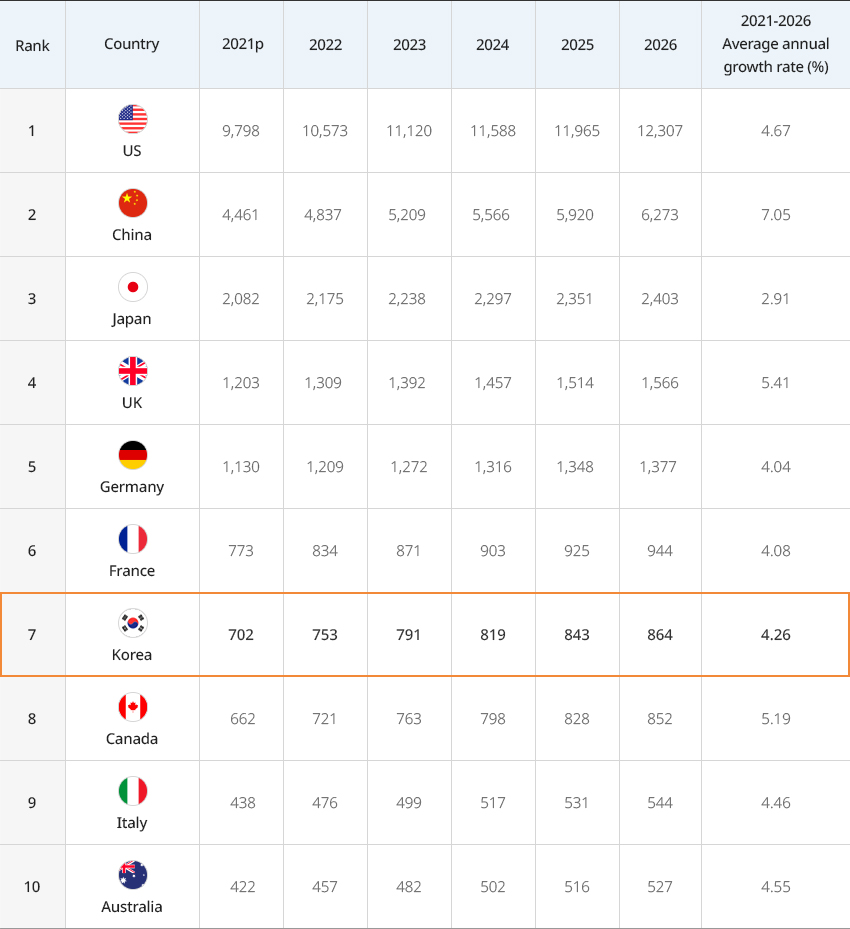Image resolution: width=850 pixels, height=929 pixels.
Task: Select the Average annual growth rate header
Action: 775,44
